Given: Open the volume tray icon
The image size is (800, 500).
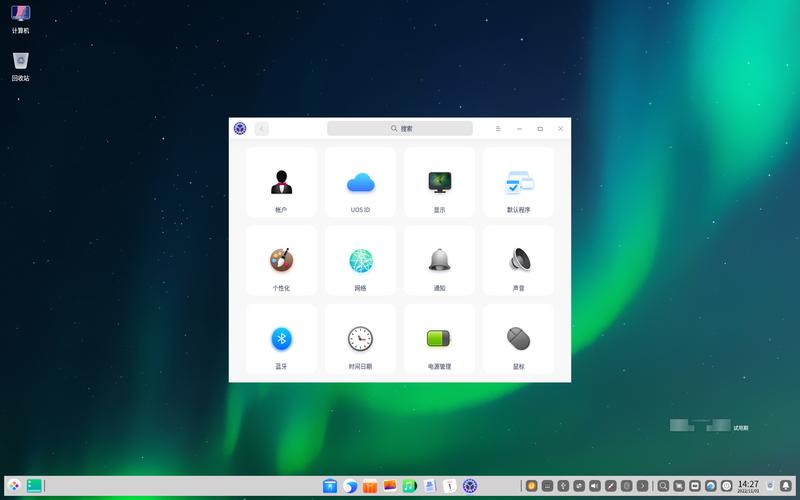Looking at the screenshot, I should coord(595,486).
